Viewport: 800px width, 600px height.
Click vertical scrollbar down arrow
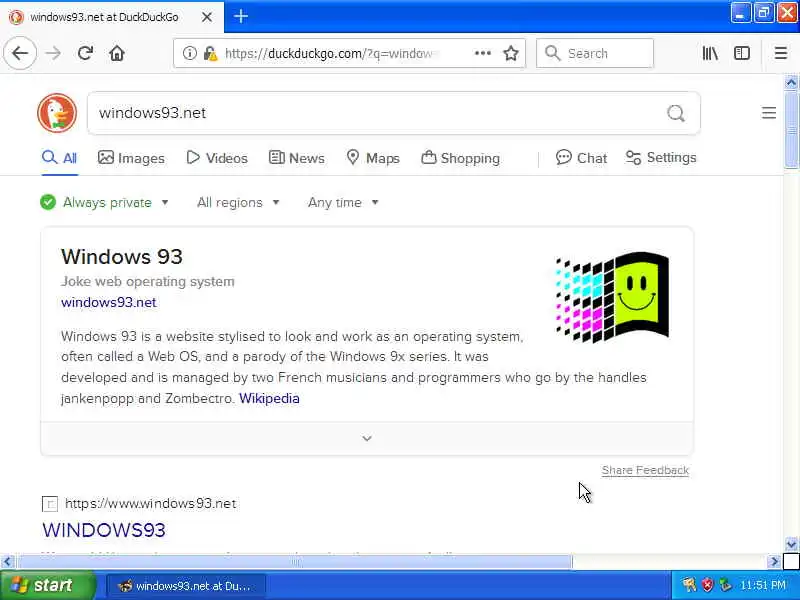click(x=791, y=544)
